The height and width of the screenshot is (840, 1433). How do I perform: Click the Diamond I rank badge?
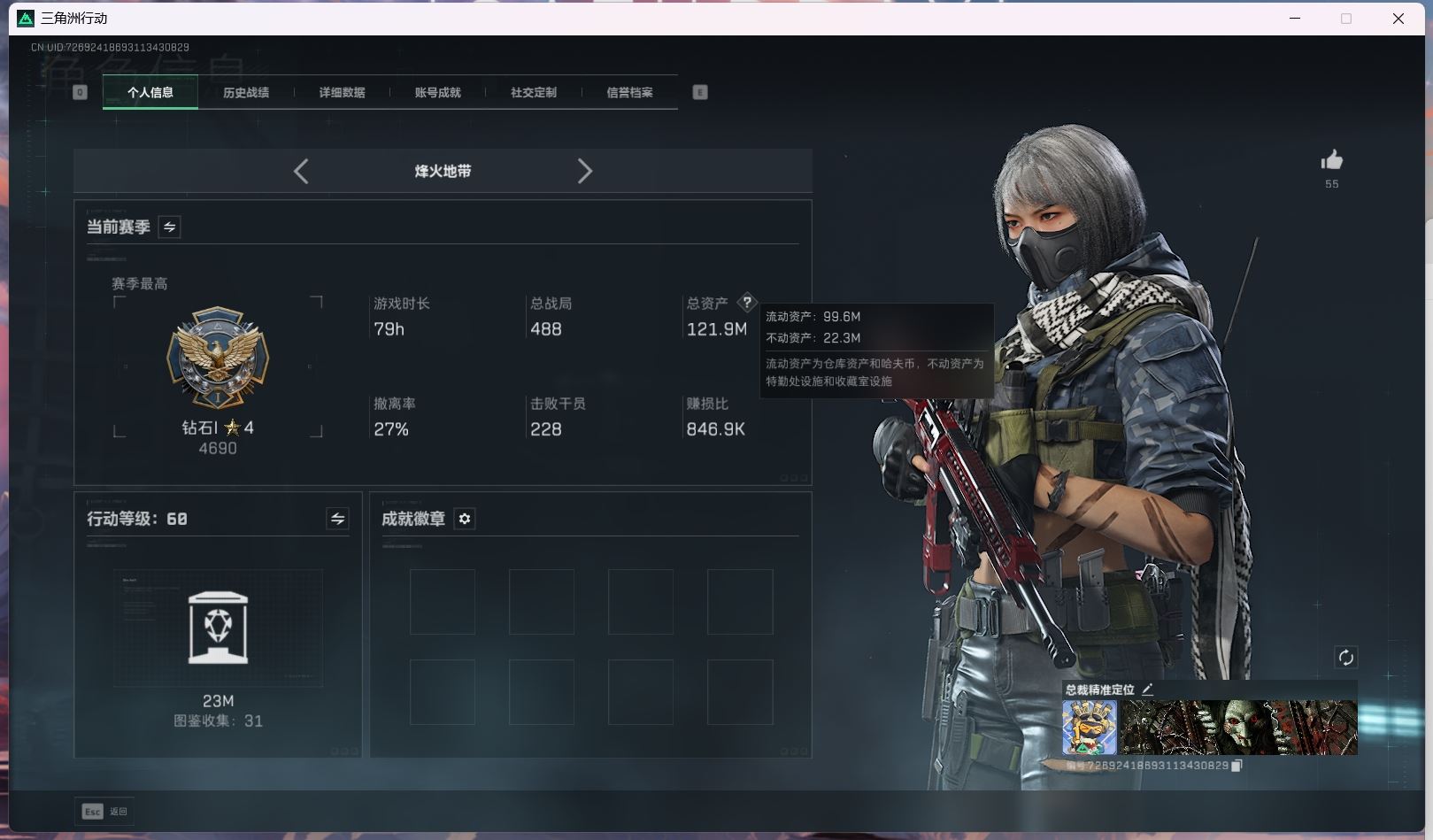pos(218,358)
